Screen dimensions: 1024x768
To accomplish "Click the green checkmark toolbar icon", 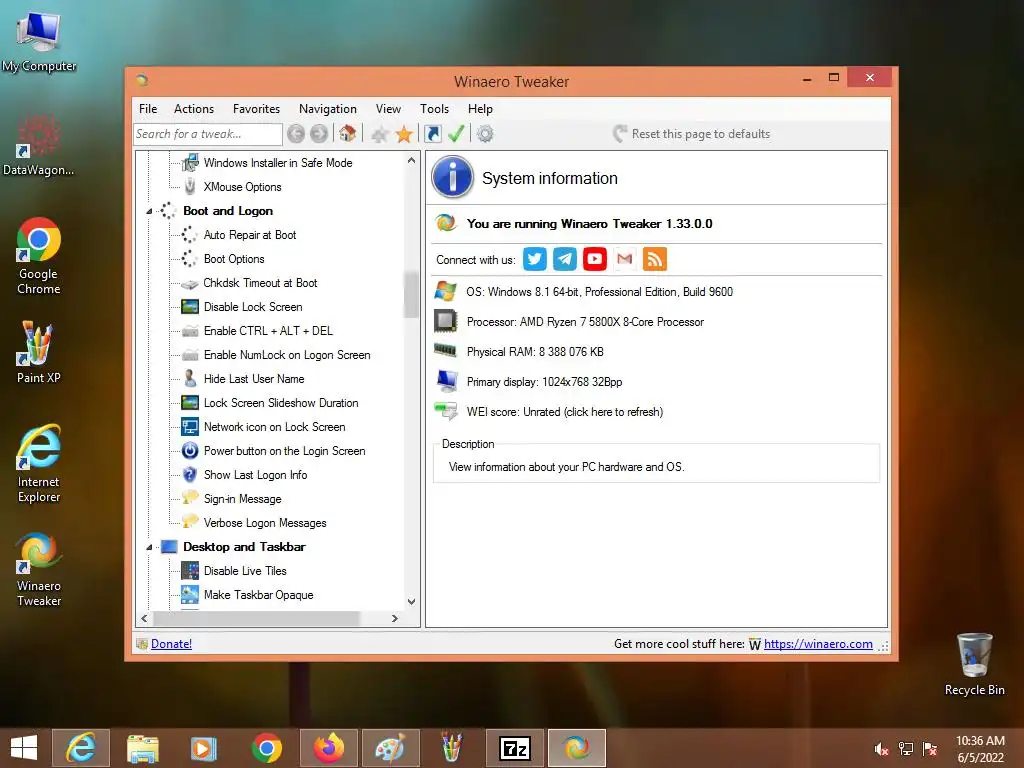I will 456,133.
